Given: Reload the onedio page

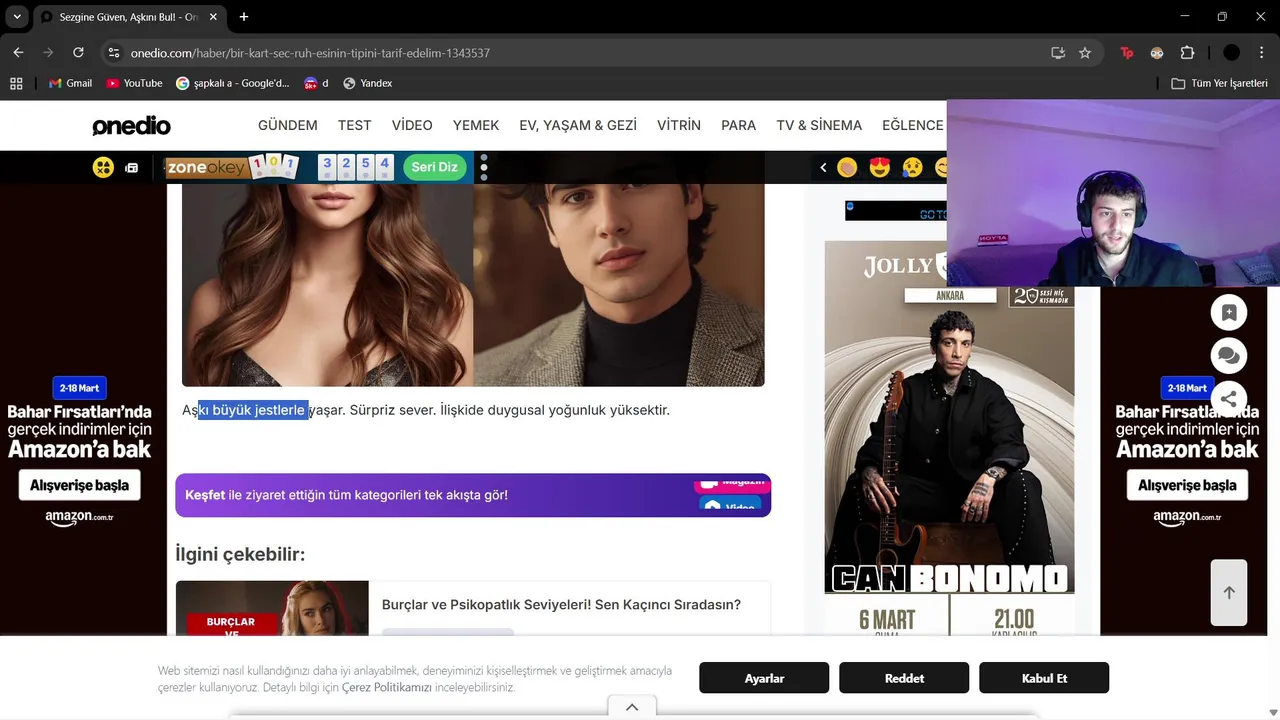Looking at the screenshot, I should point(78,53).
